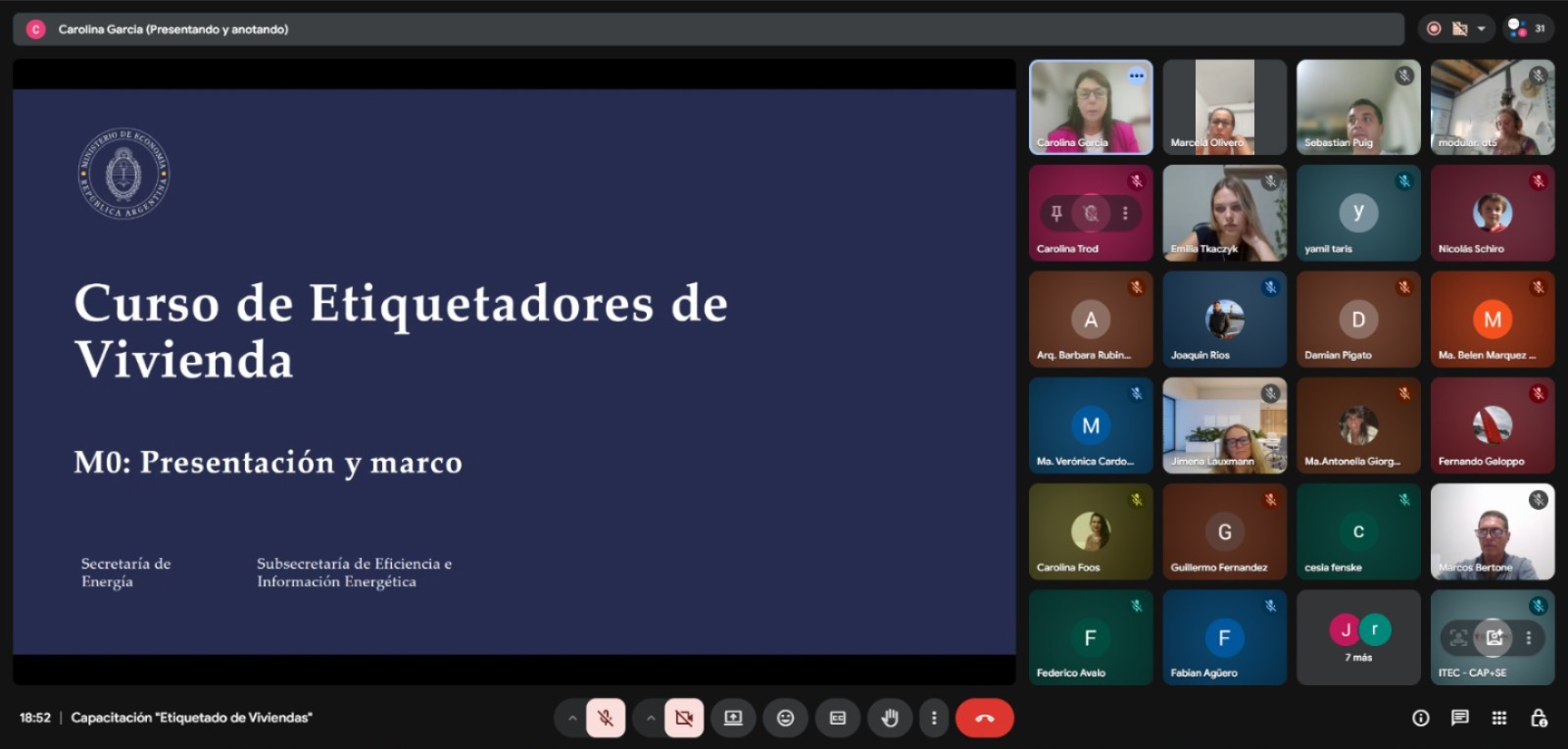
Task: Open the emoji reactions button
Action: point(785,719)
